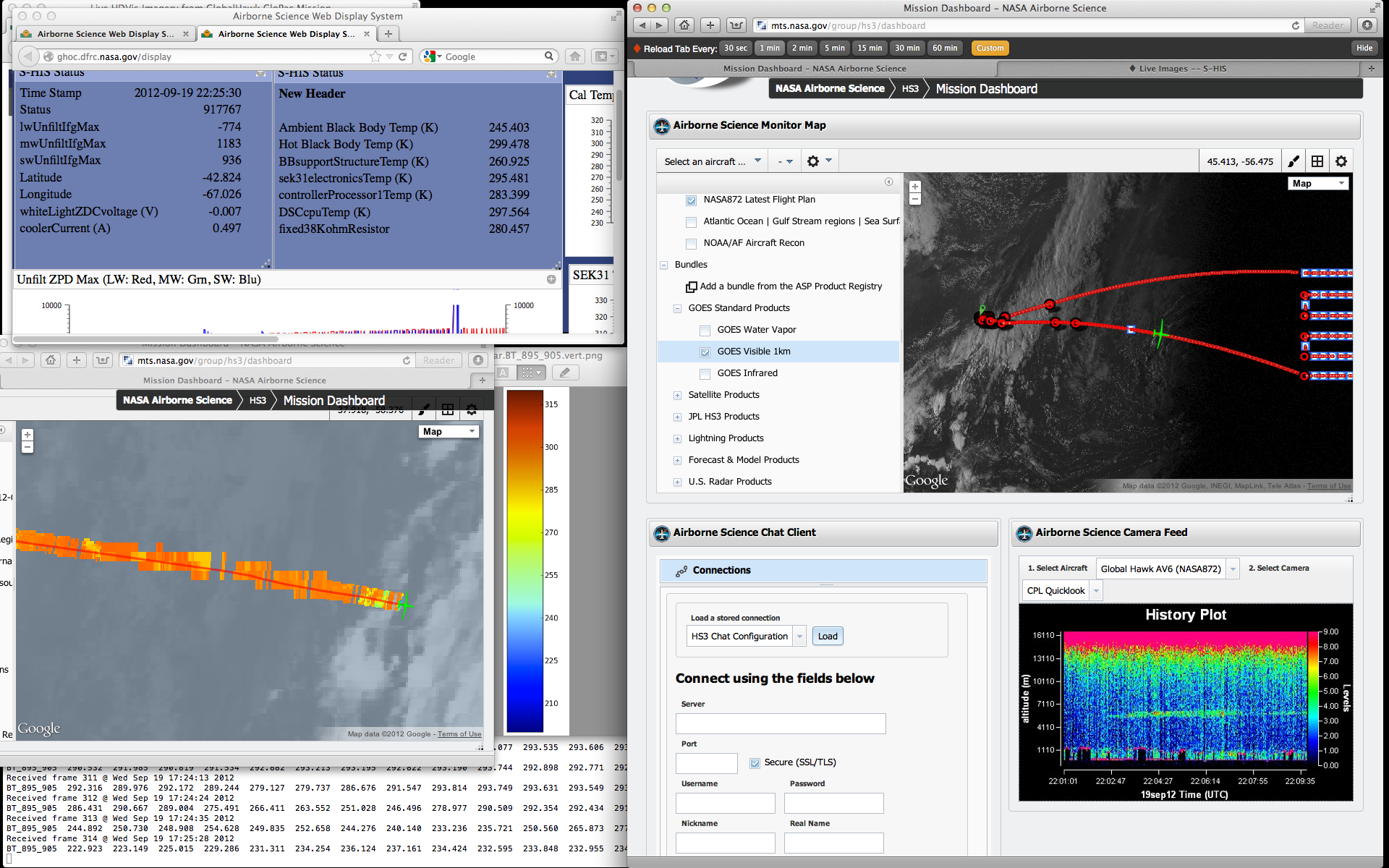The image size is (1389, 868).
Task: Expand the Satellite Products tree node
Action: (x=677, y=395)
